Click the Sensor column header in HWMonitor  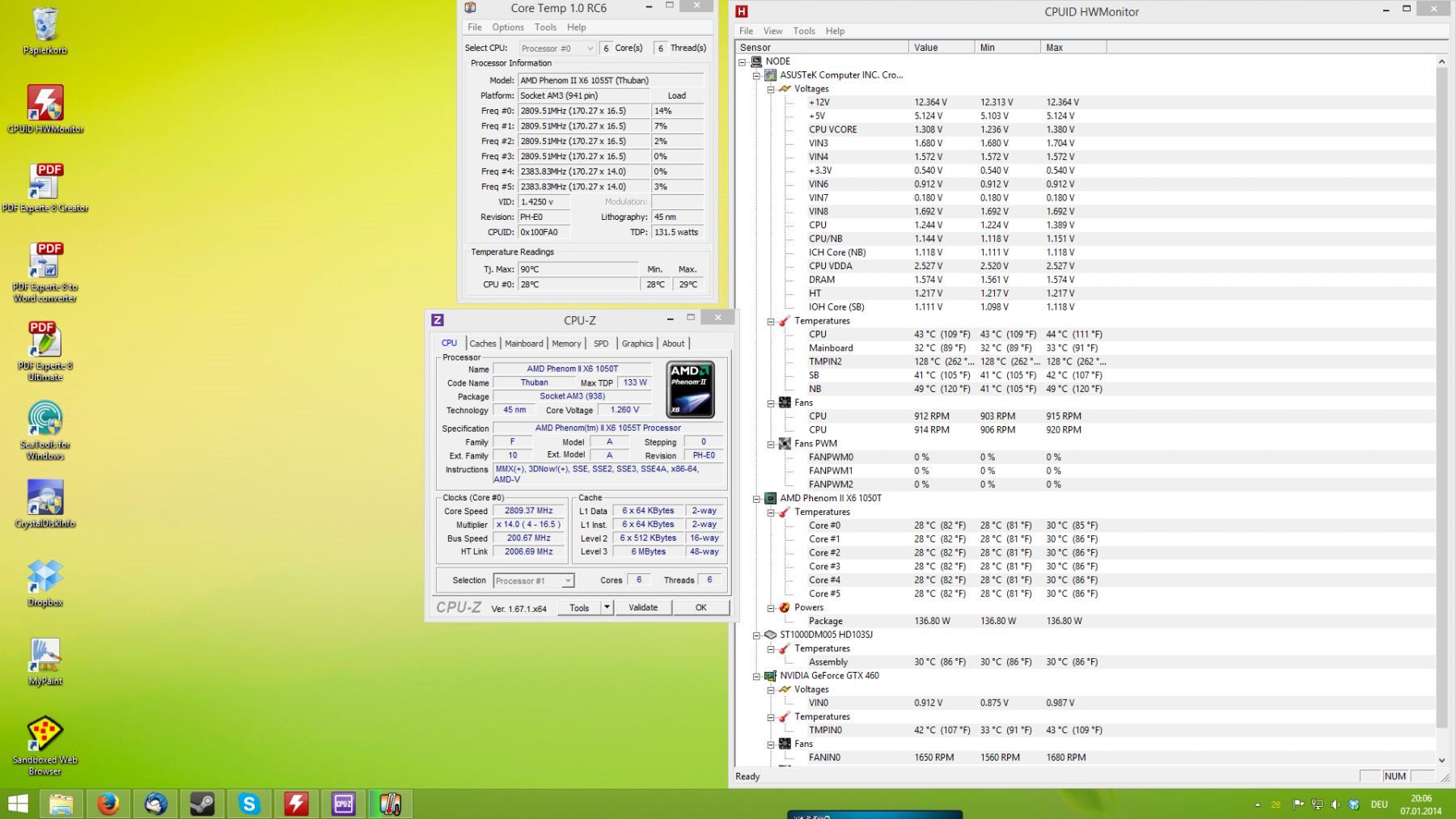coord(822,48)
